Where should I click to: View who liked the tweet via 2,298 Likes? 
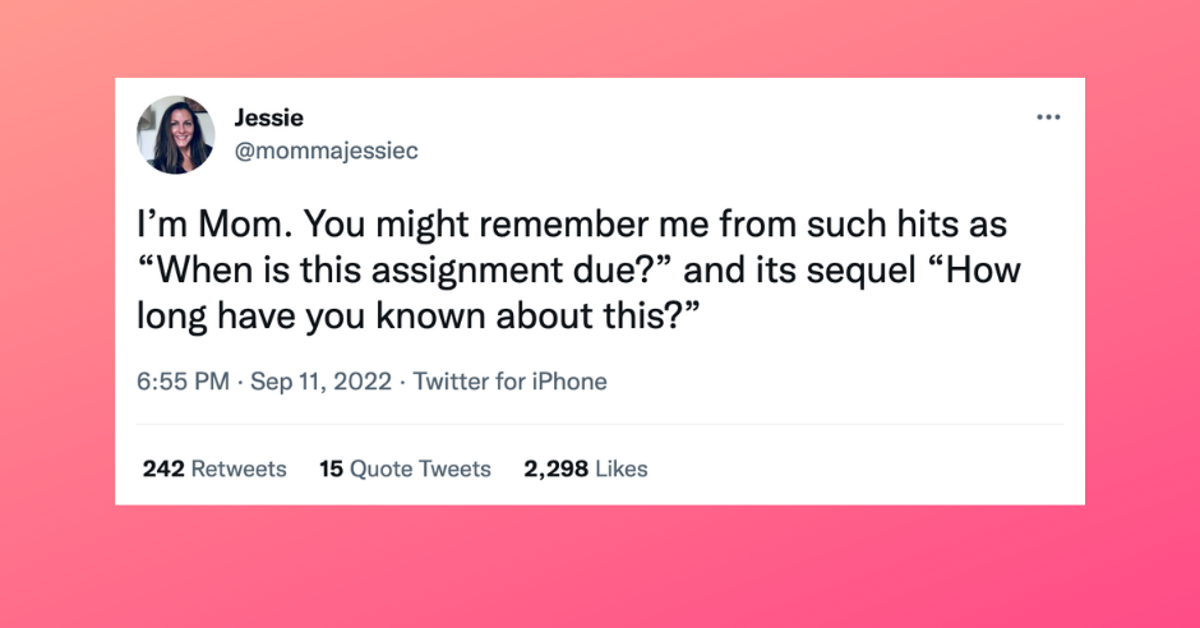586,468
